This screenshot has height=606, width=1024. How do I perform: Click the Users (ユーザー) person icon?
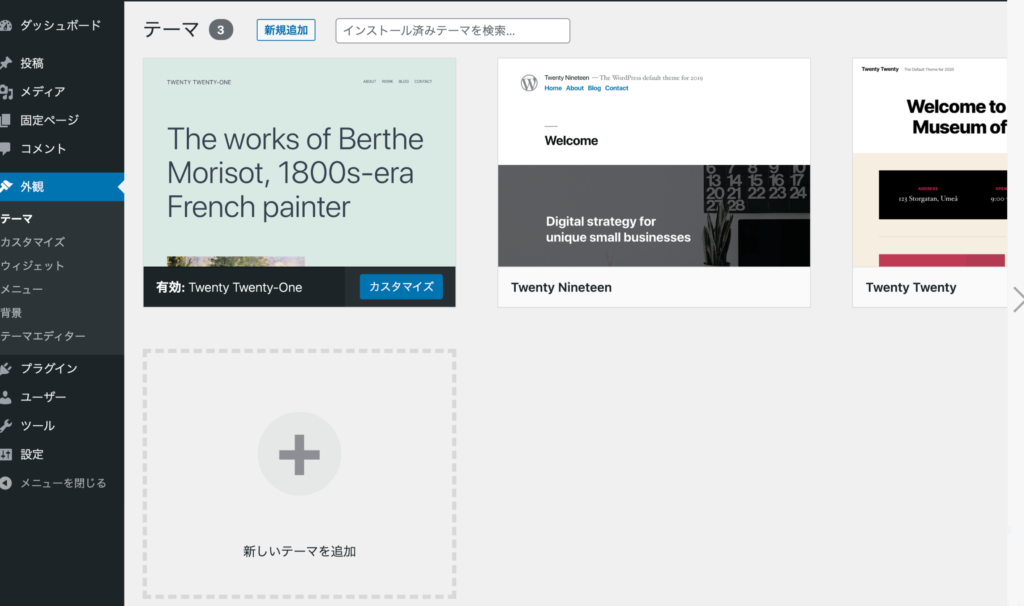6,397
